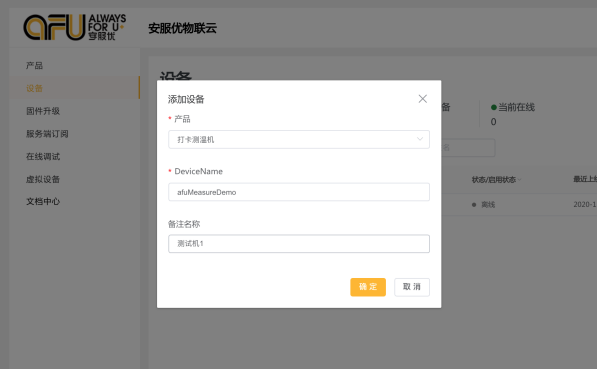Open 服务端订阅 in the sidebar

click(x=47, y=134)
